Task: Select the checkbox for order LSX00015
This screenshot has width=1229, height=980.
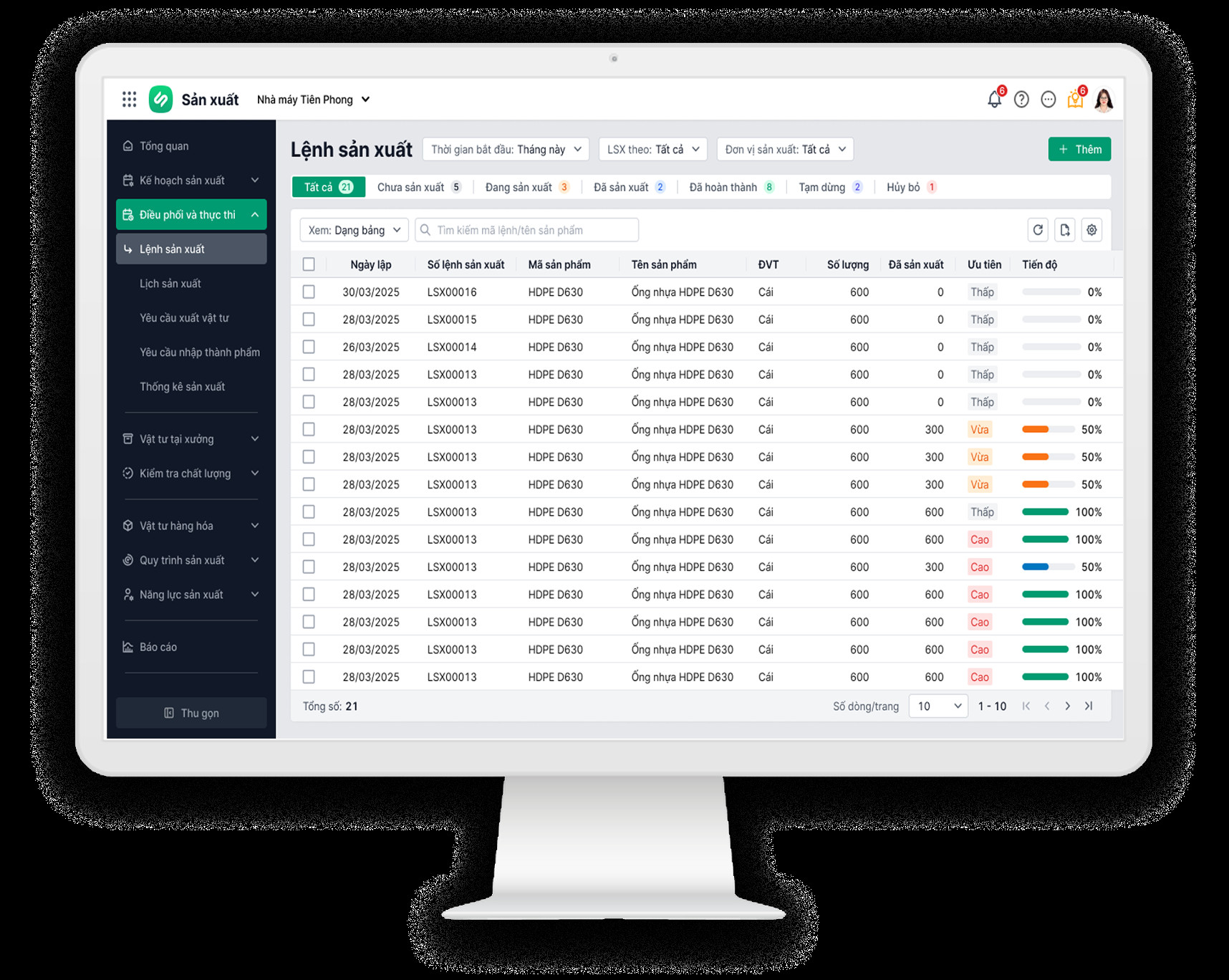Action: 309,320
